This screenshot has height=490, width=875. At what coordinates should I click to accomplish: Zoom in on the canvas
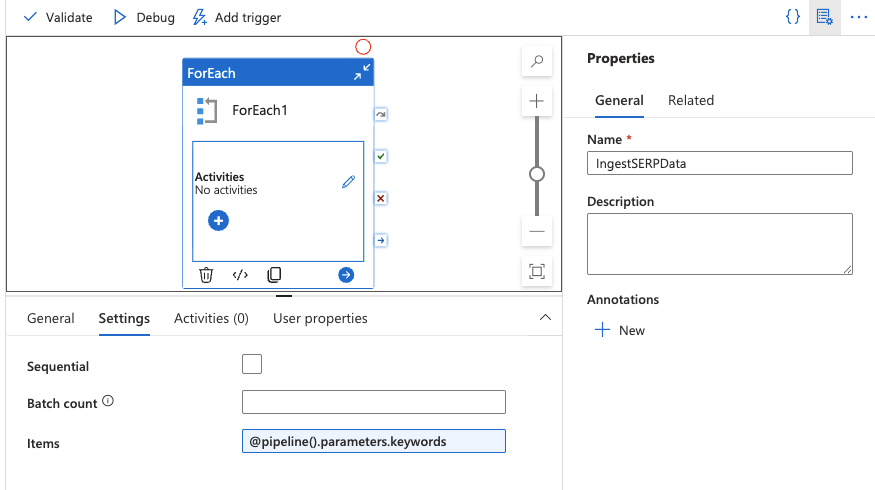pyautogui.click(x=537, y=101)
